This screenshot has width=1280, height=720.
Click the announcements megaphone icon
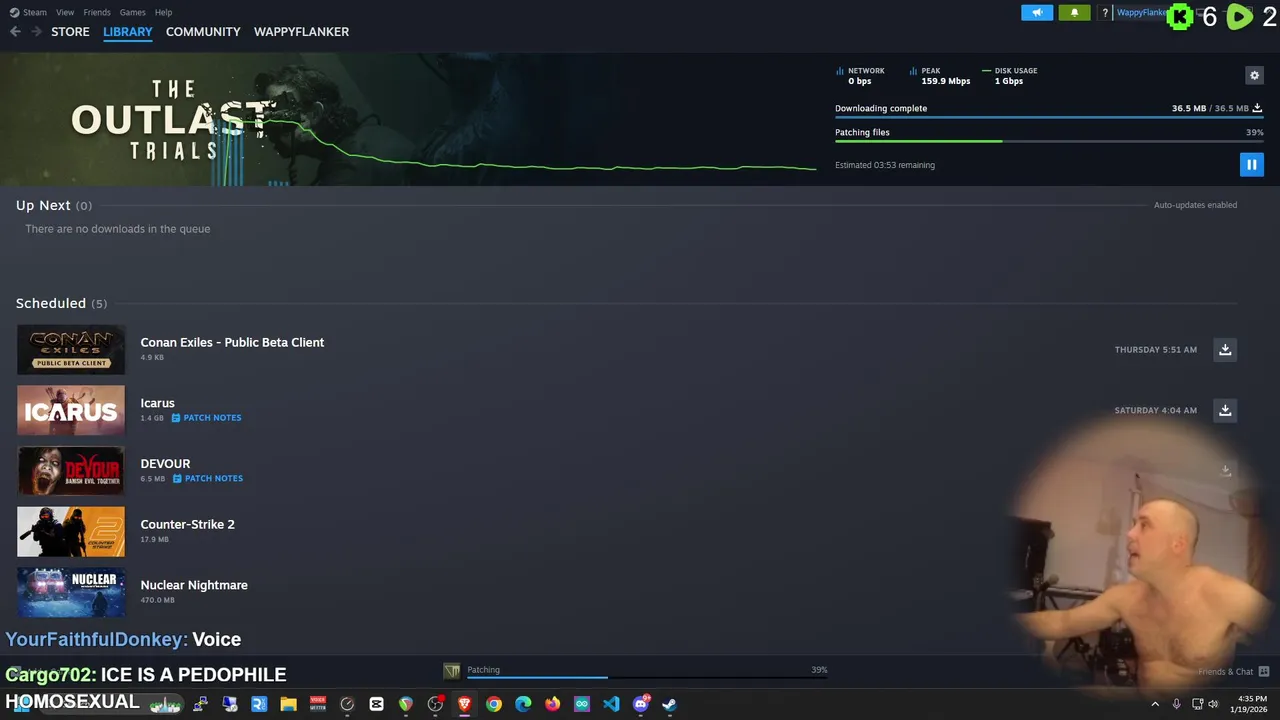[x=1037, y=12]
